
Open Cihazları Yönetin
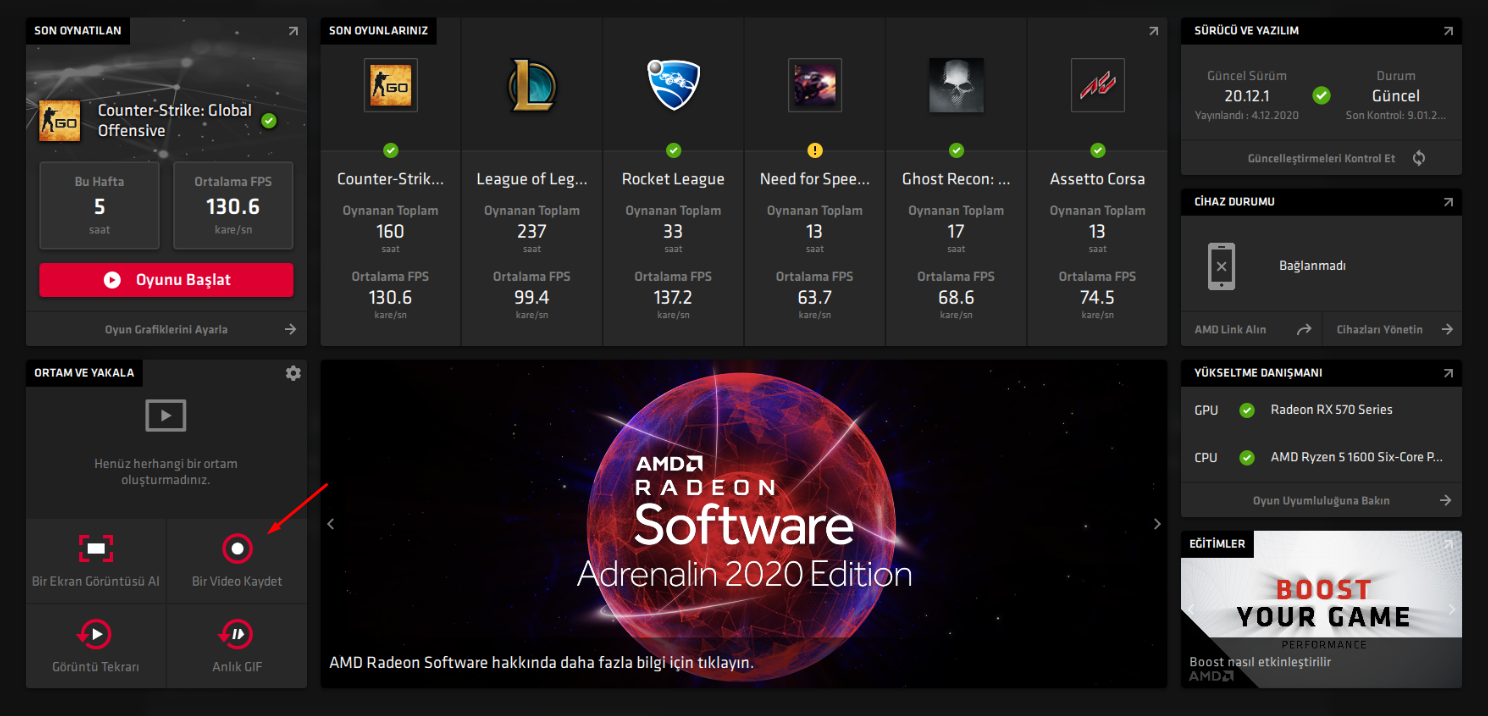pyautogui.click(x=1392, y=329)
